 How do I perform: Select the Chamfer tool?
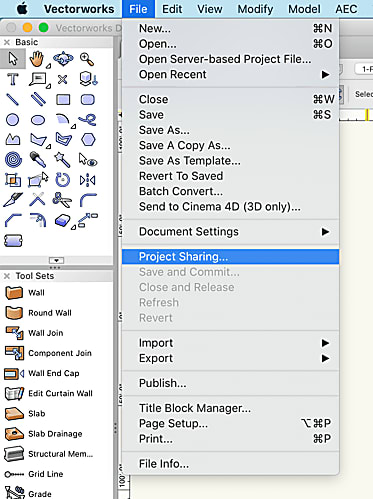(x=13, y=220)
